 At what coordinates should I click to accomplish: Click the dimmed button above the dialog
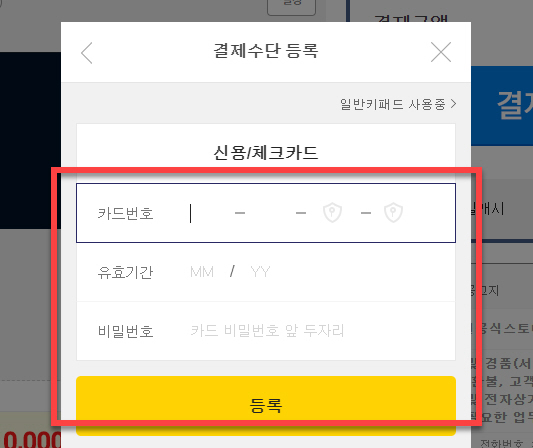(x=291, y=7)
